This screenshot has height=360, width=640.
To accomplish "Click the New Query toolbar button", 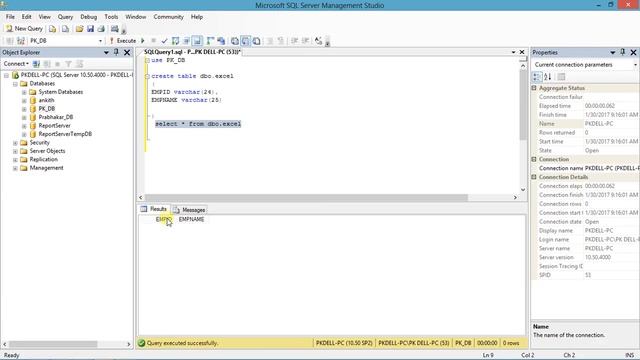I will click(x=24, y=29).
